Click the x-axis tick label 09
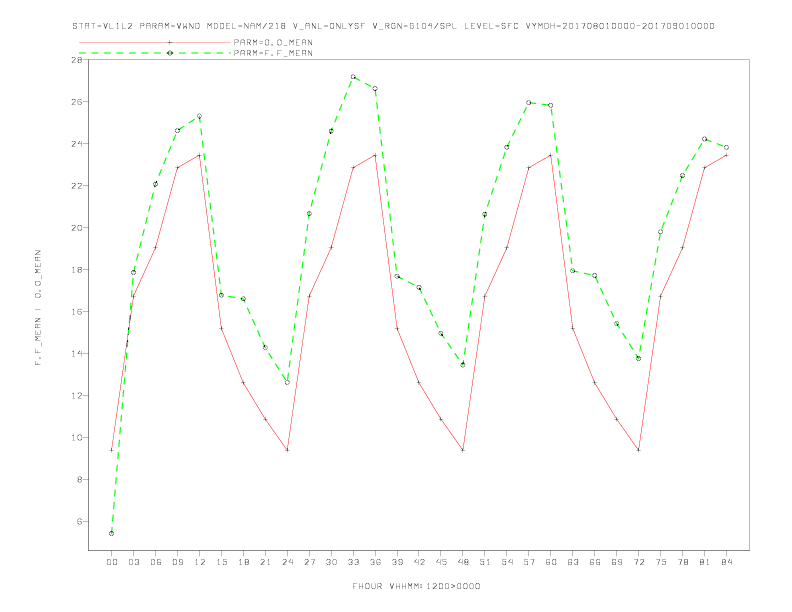The height and width of the screenshot is (612, 792). [177, 562]
